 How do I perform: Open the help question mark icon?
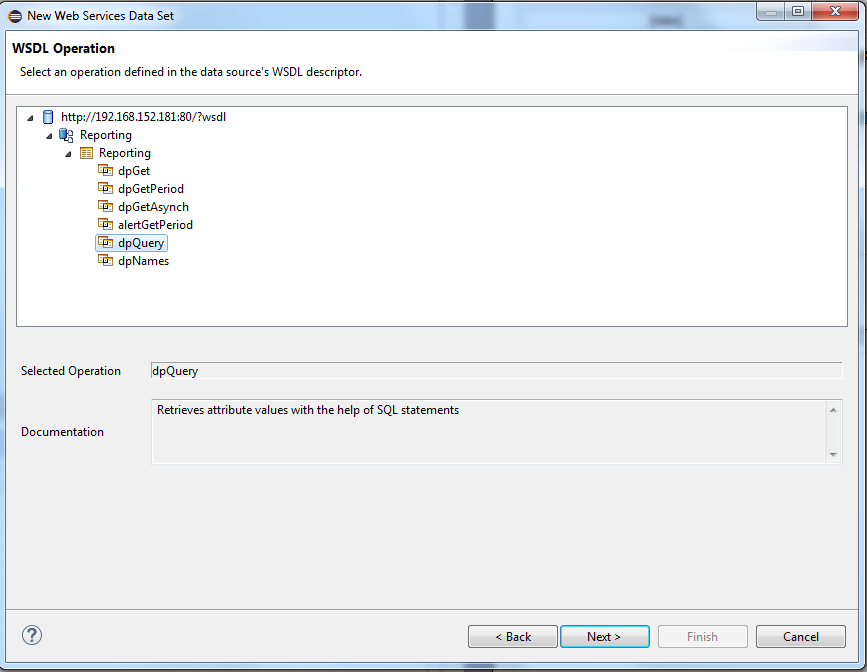[32, 635]
